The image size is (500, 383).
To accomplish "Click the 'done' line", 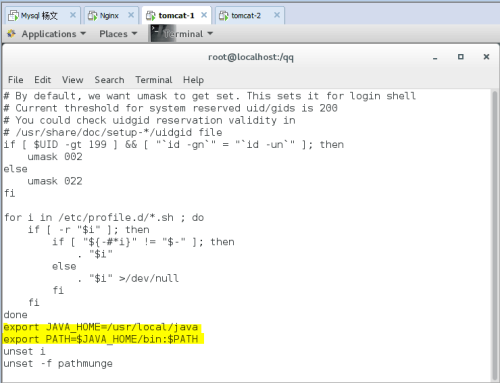I will pos(15,315).
